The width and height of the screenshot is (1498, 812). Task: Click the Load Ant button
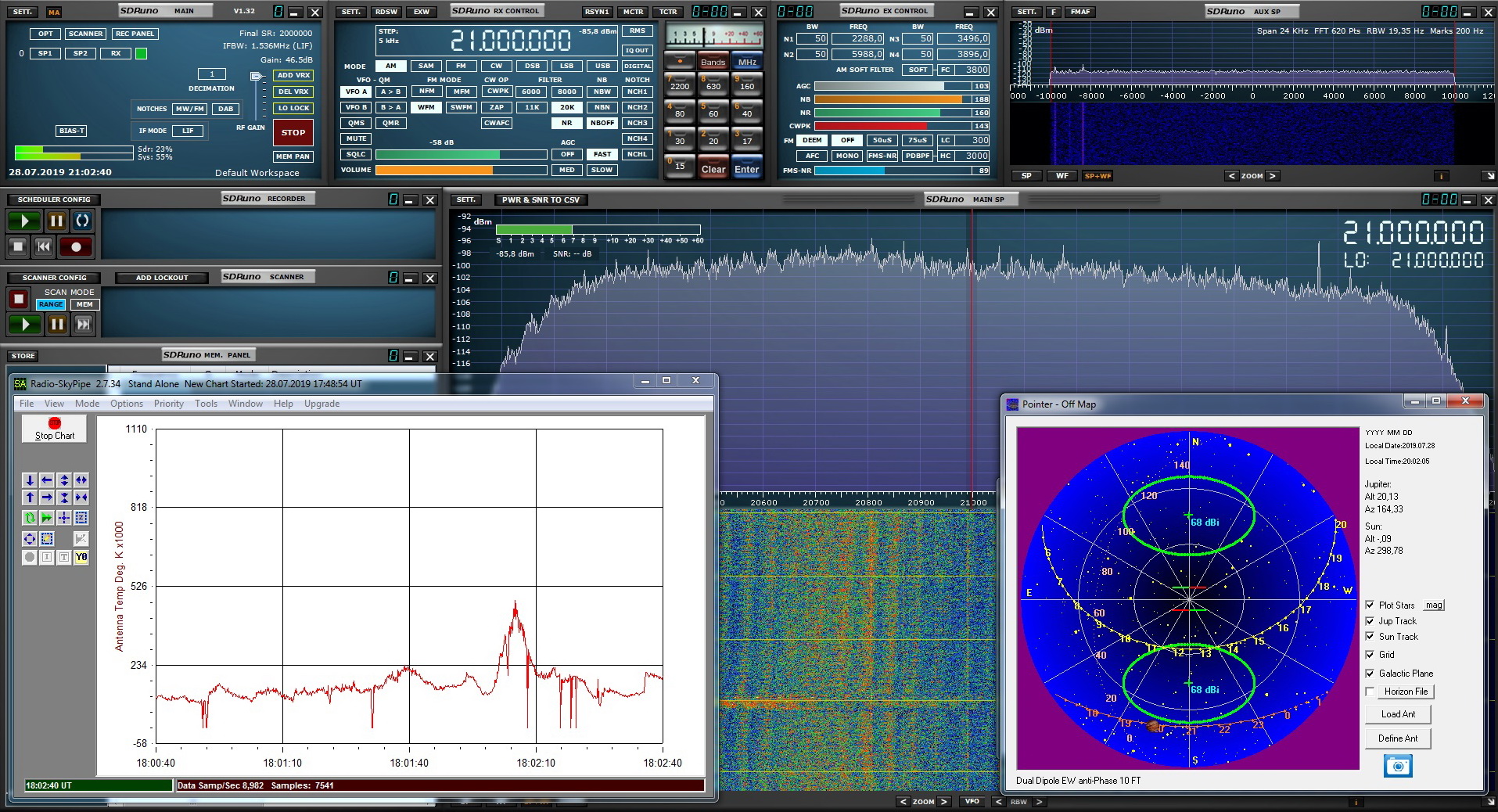pyautogui.click(x=1398, y=714)
